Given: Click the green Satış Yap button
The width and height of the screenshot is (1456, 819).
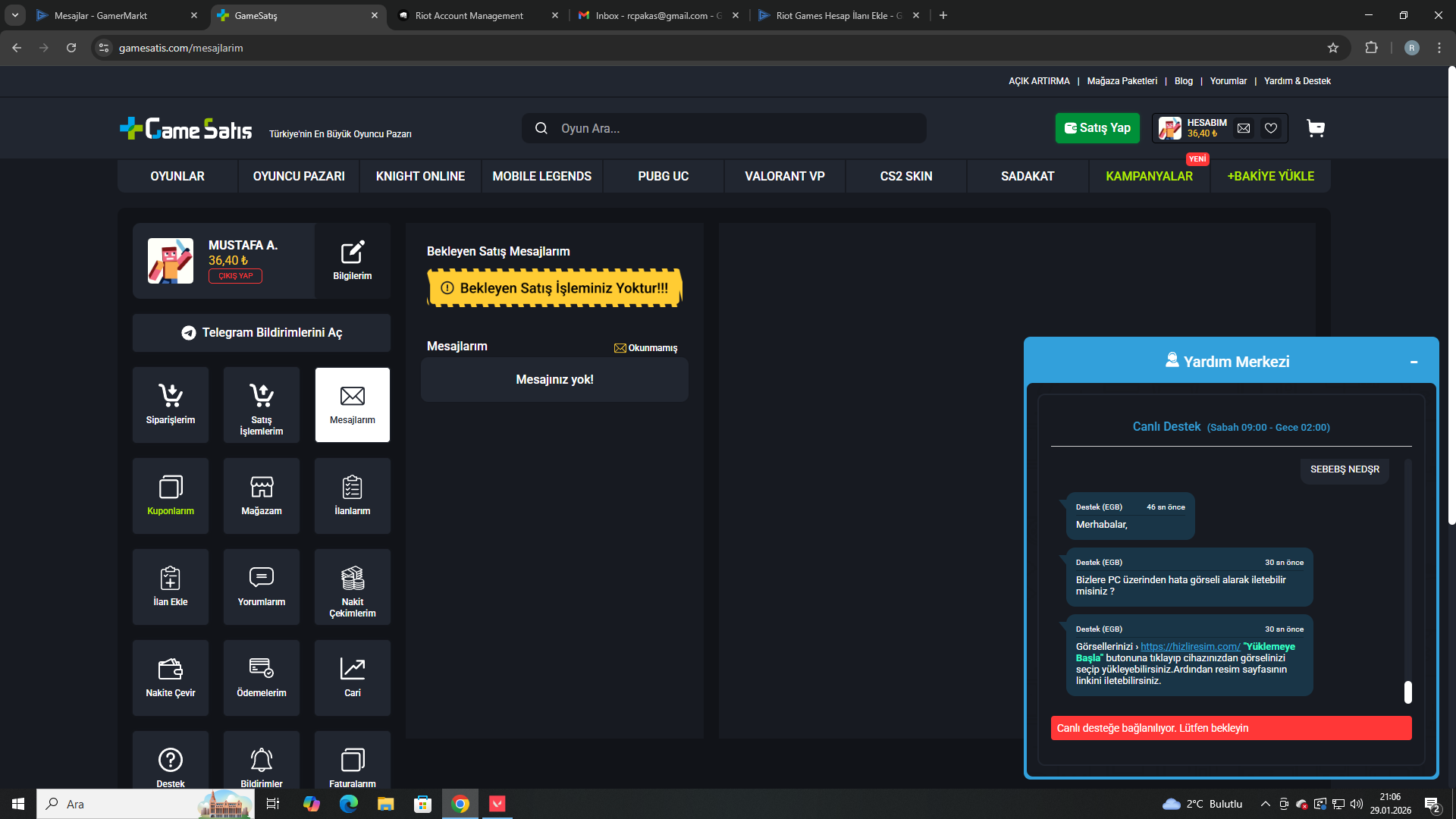Looking at the screenshot, I should coord(1097,128).
